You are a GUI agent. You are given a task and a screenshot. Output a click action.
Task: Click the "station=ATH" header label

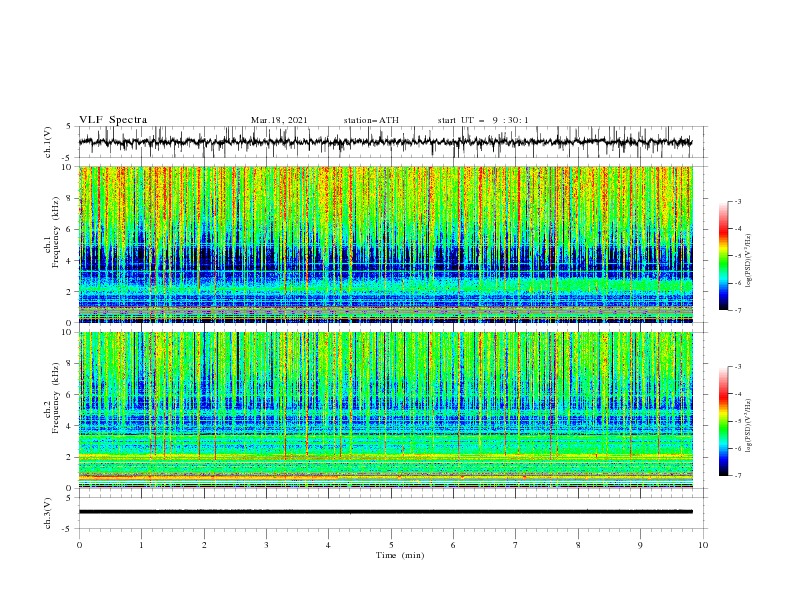[371, 120]
